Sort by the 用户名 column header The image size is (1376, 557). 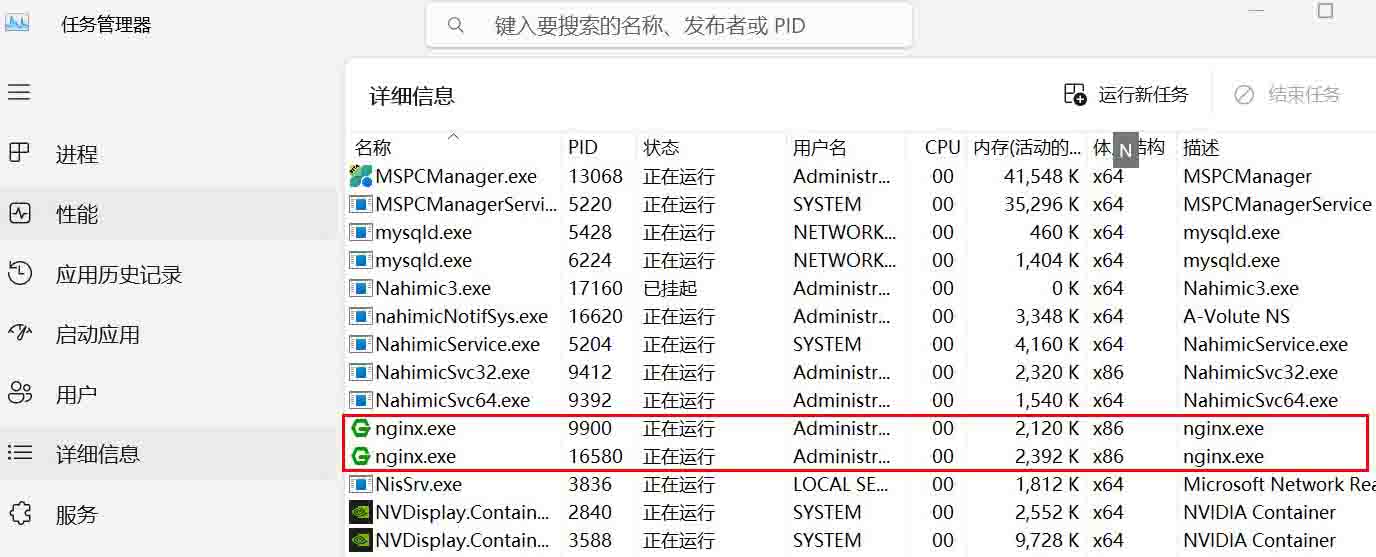pyautogui.click(x=820, y=147)
